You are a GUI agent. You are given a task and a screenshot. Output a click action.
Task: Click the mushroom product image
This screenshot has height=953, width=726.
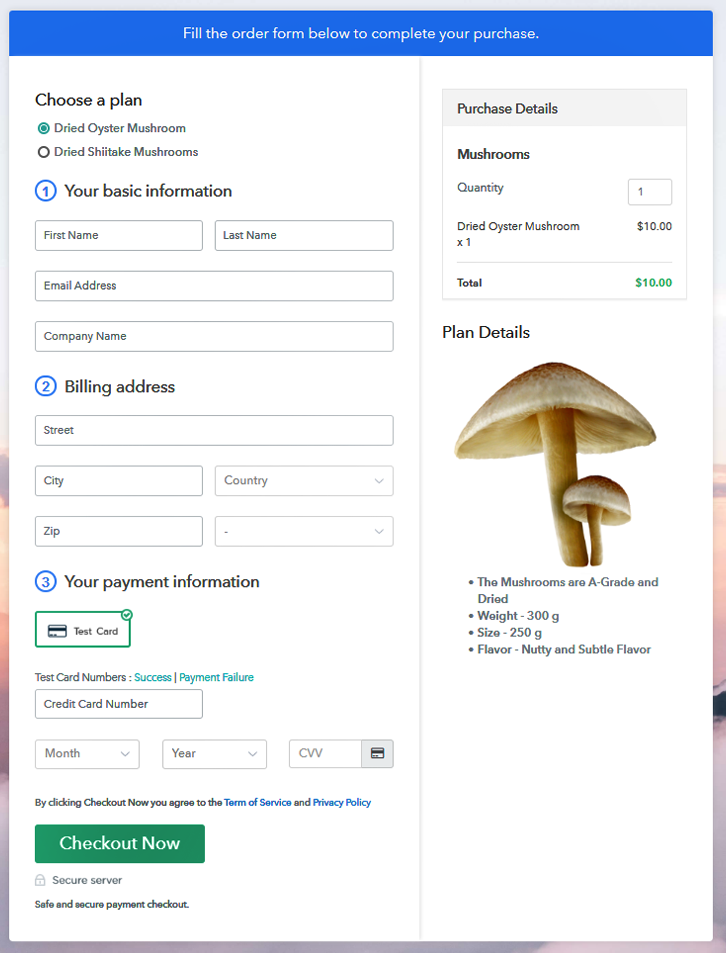556,462
